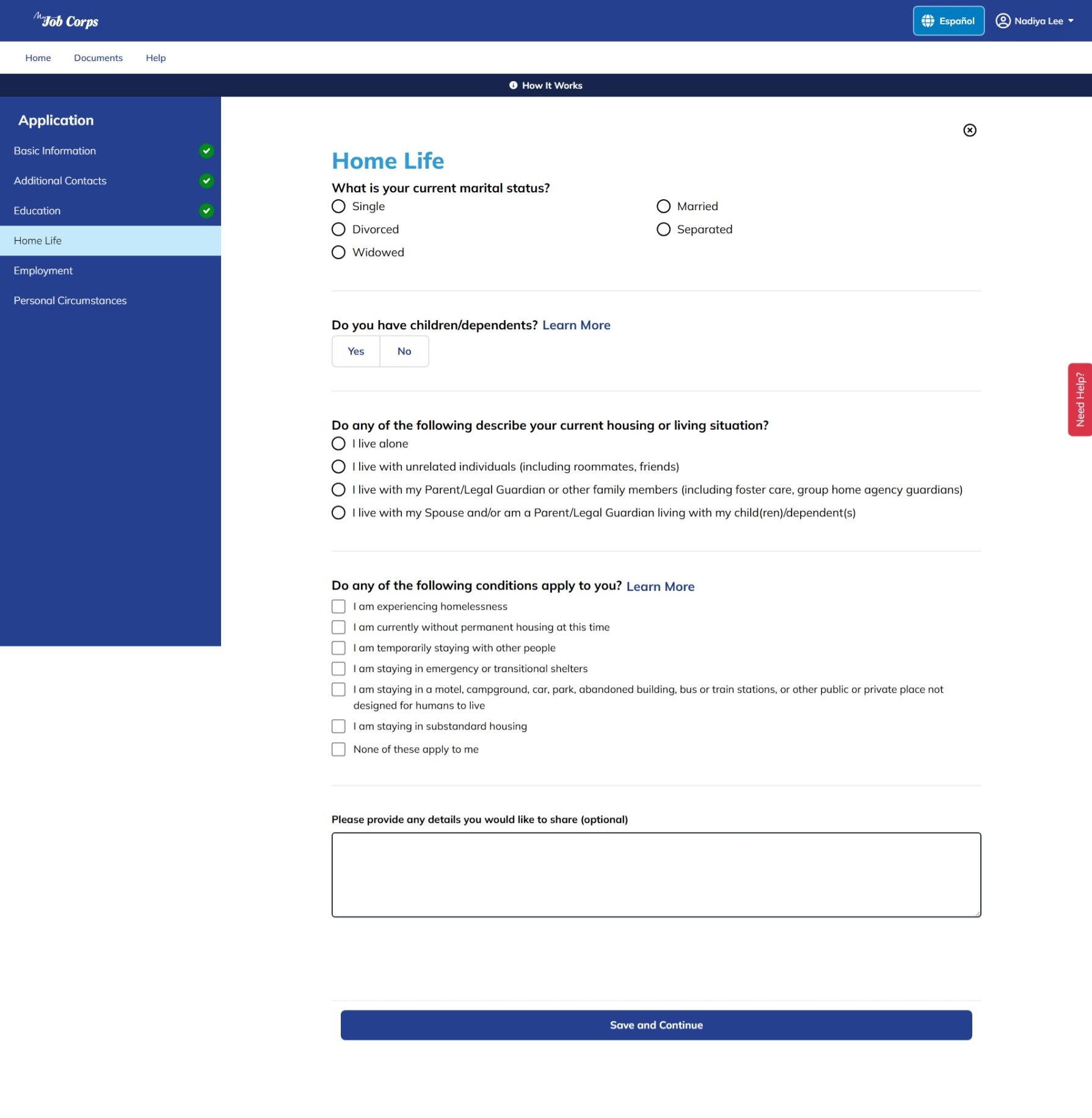Open the Help navigation item
Image resolution: width=1092 pixels, height=1118 pixels.
(x=156, y=58)
